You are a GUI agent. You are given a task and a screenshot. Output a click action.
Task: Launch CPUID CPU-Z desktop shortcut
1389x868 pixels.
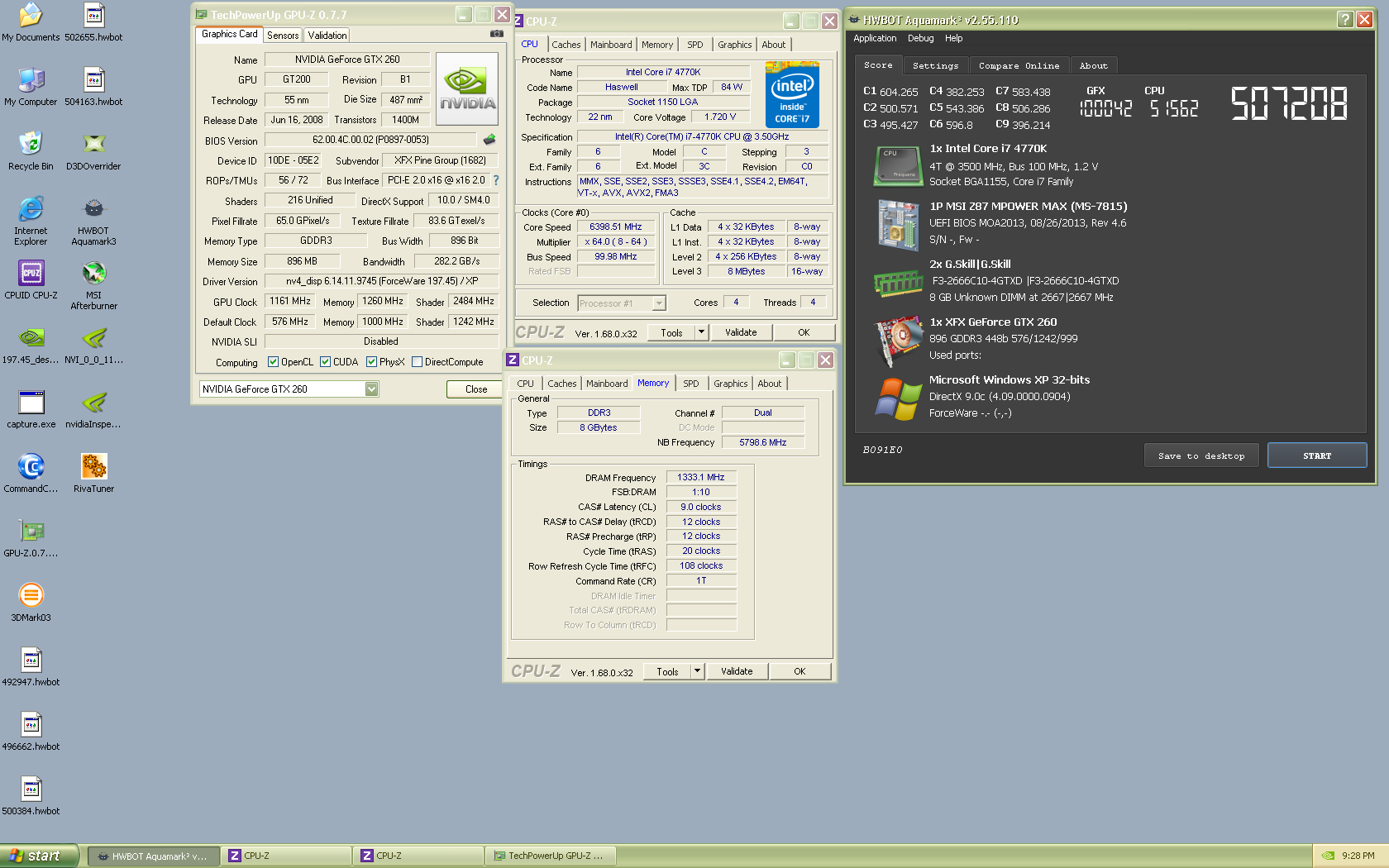click(x=31, y=280)
